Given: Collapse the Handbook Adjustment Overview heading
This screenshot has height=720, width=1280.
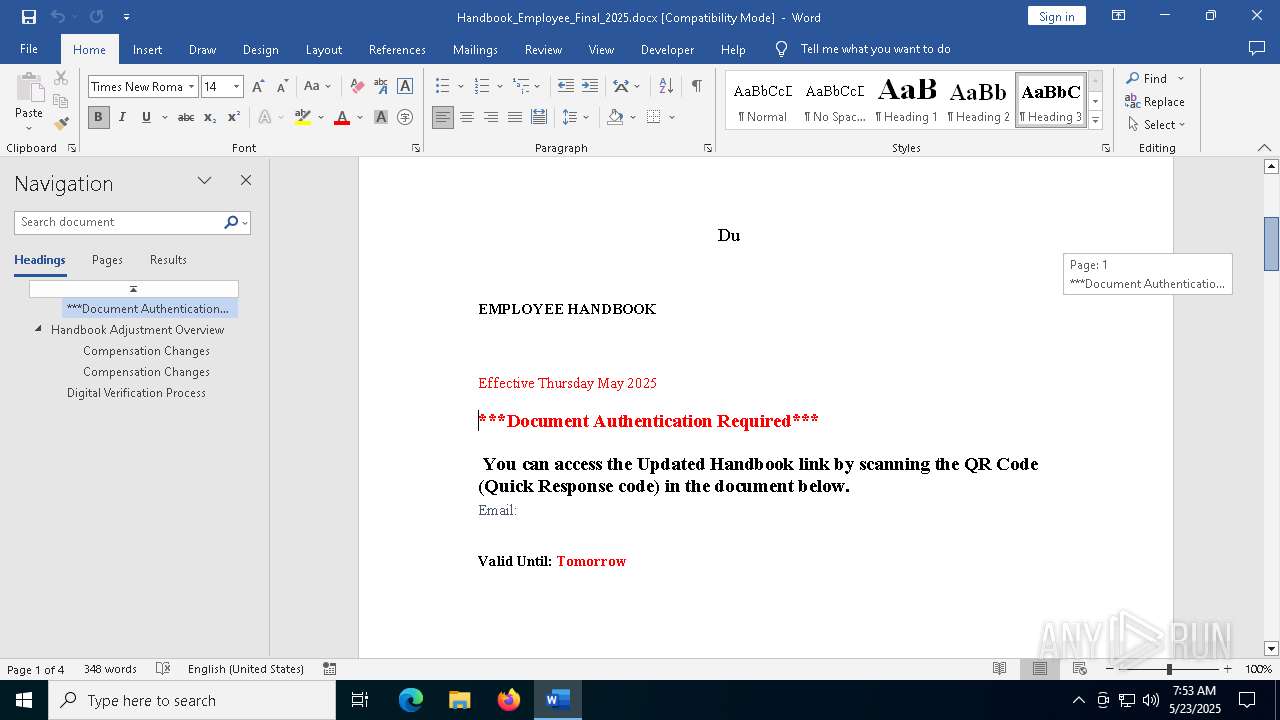Looking at the screenshot, I should (x=38, y=329).
